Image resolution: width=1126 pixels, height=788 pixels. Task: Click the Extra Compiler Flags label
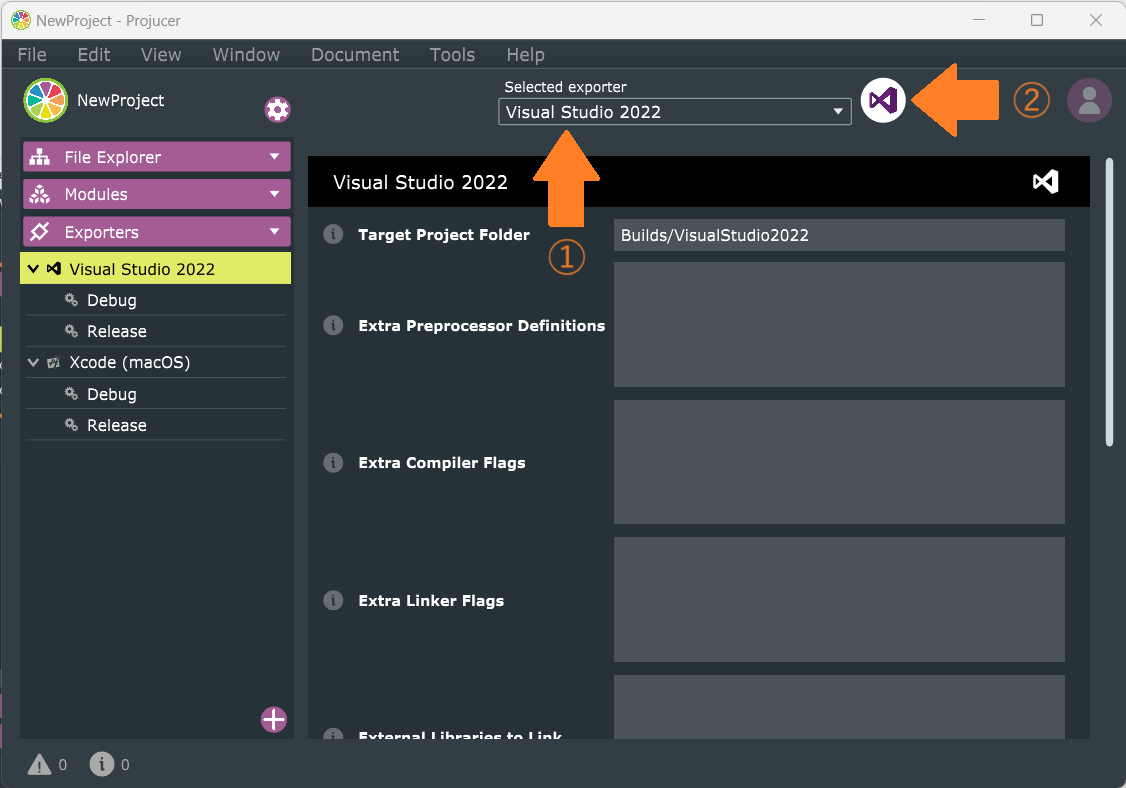click(442, 463)
